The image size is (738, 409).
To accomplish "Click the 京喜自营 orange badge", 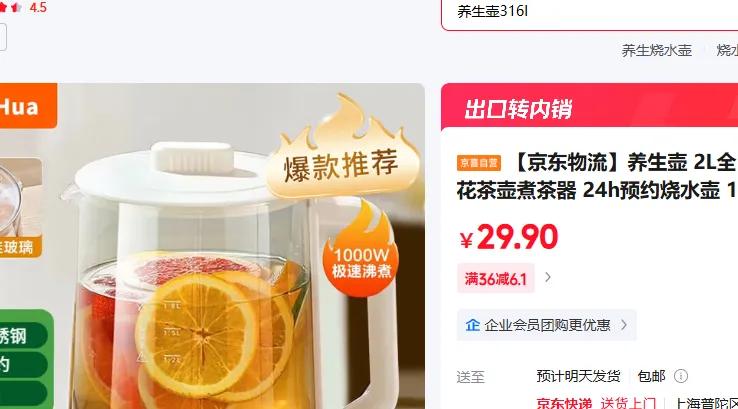I will tap(479, 163).
